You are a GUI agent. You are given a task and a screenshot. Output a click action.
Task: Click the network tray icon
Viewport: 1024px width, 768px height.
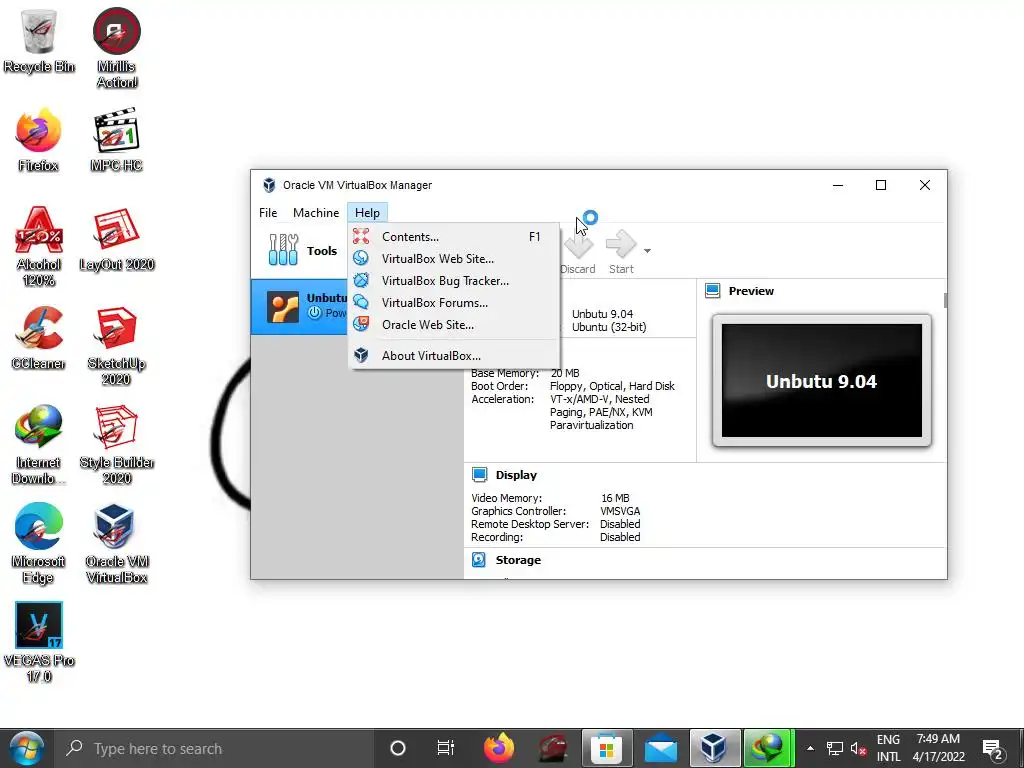point(835,748)
